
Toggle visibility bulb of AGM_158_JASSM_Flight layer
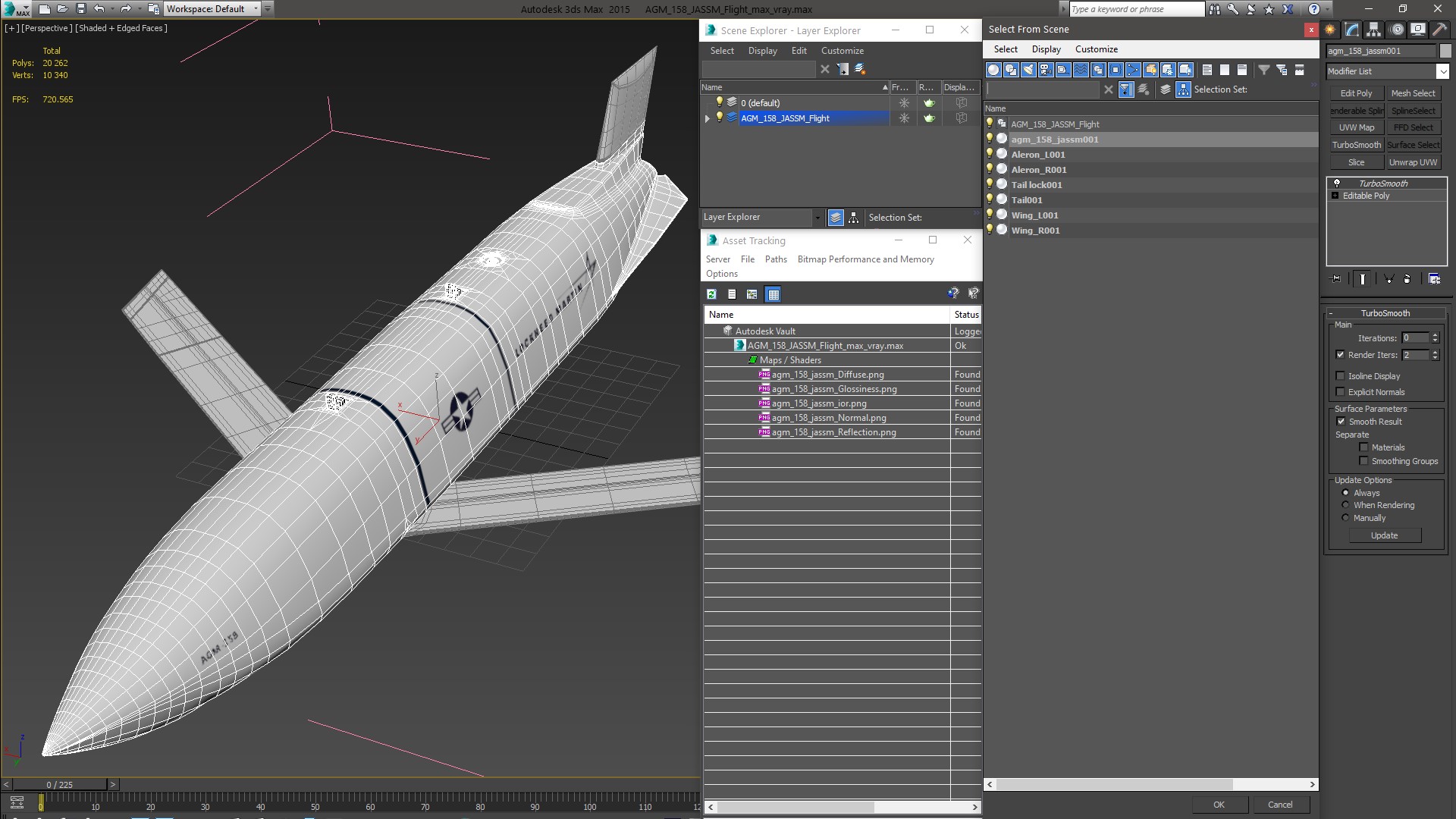coord(720,118)
